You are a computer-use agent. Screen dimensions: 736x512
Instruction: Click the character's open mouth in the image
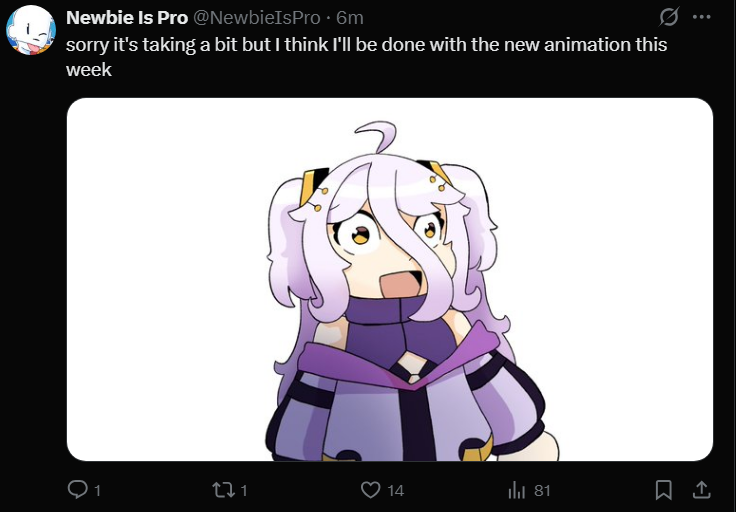(x=401, y=282)
